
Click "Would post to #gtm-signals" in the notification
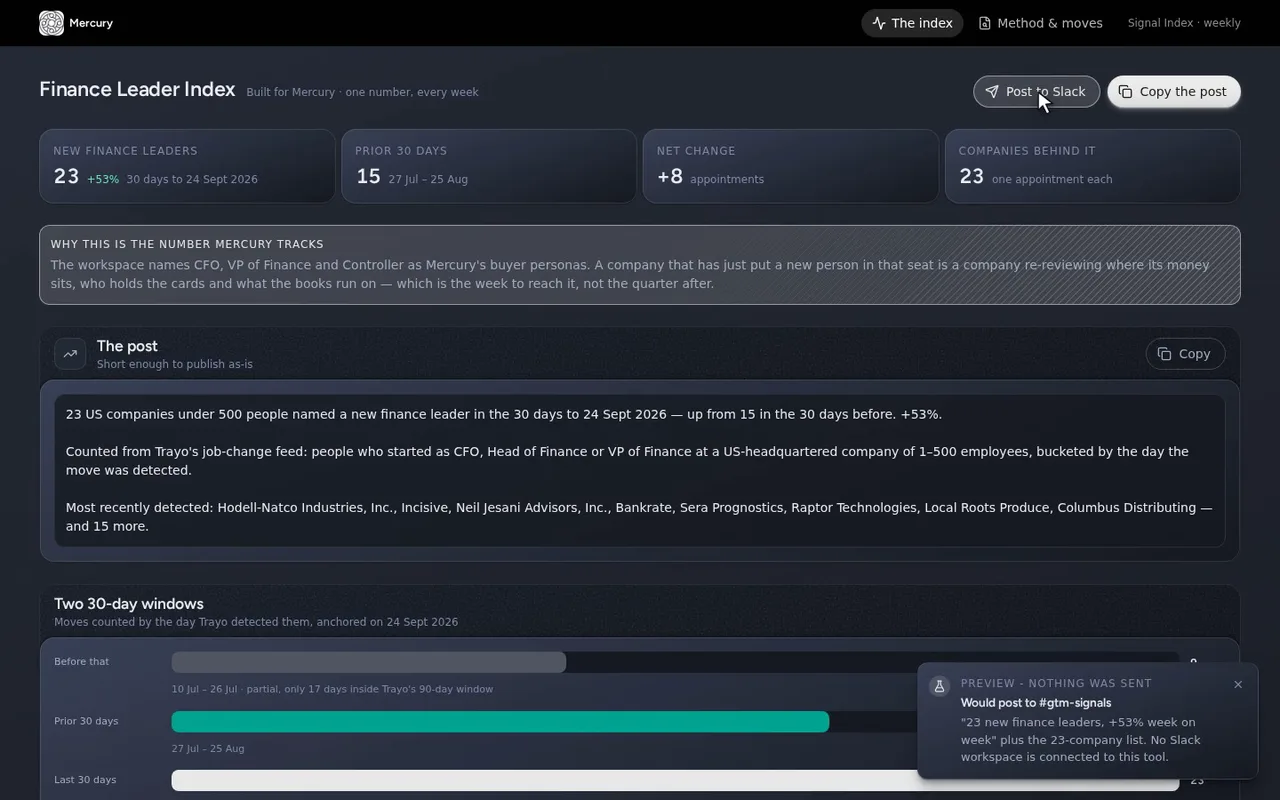tap(1036, 703)
